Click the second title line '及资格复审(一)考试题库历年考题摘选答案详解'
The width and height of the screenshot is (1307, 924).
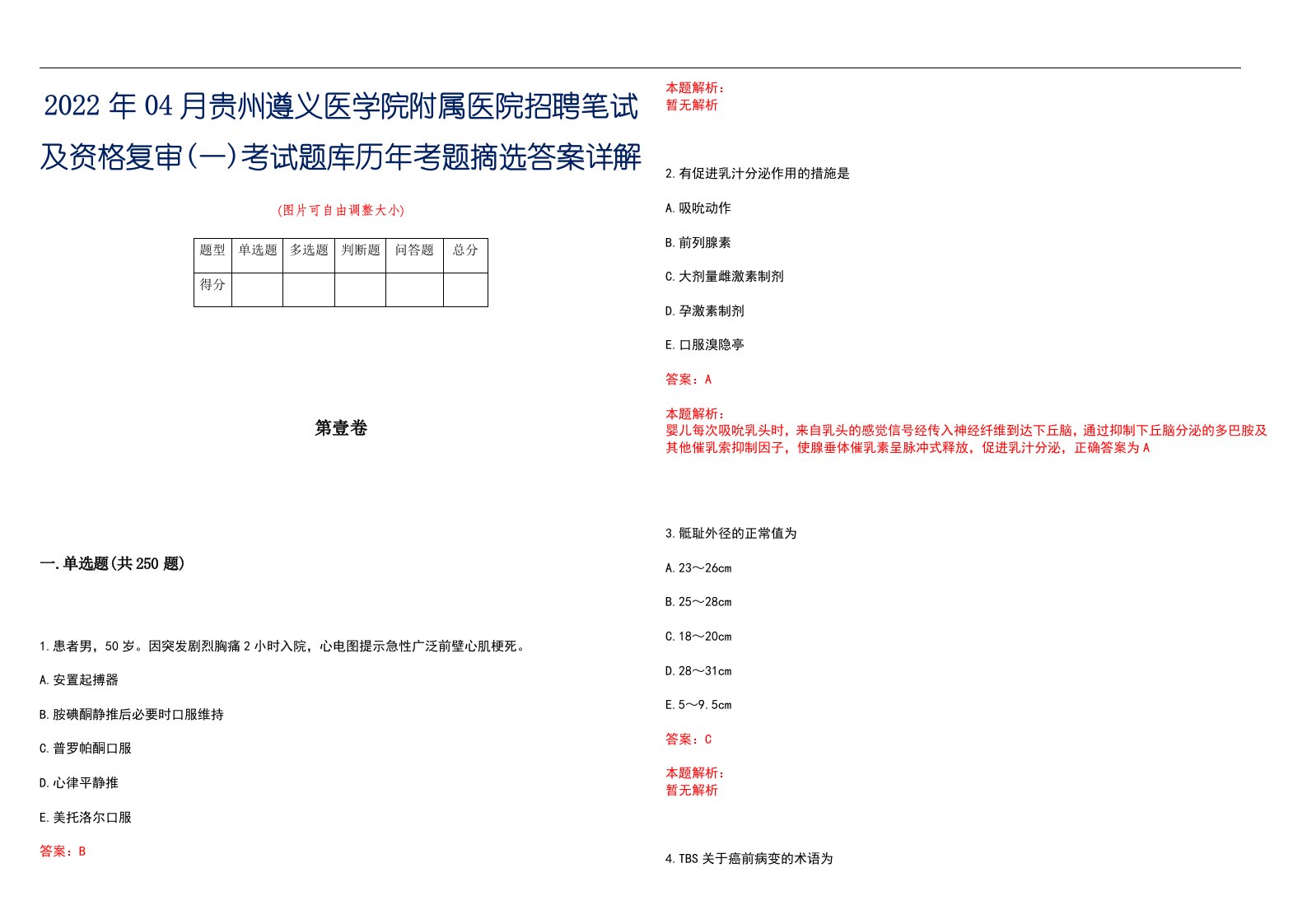coord(341,156)
